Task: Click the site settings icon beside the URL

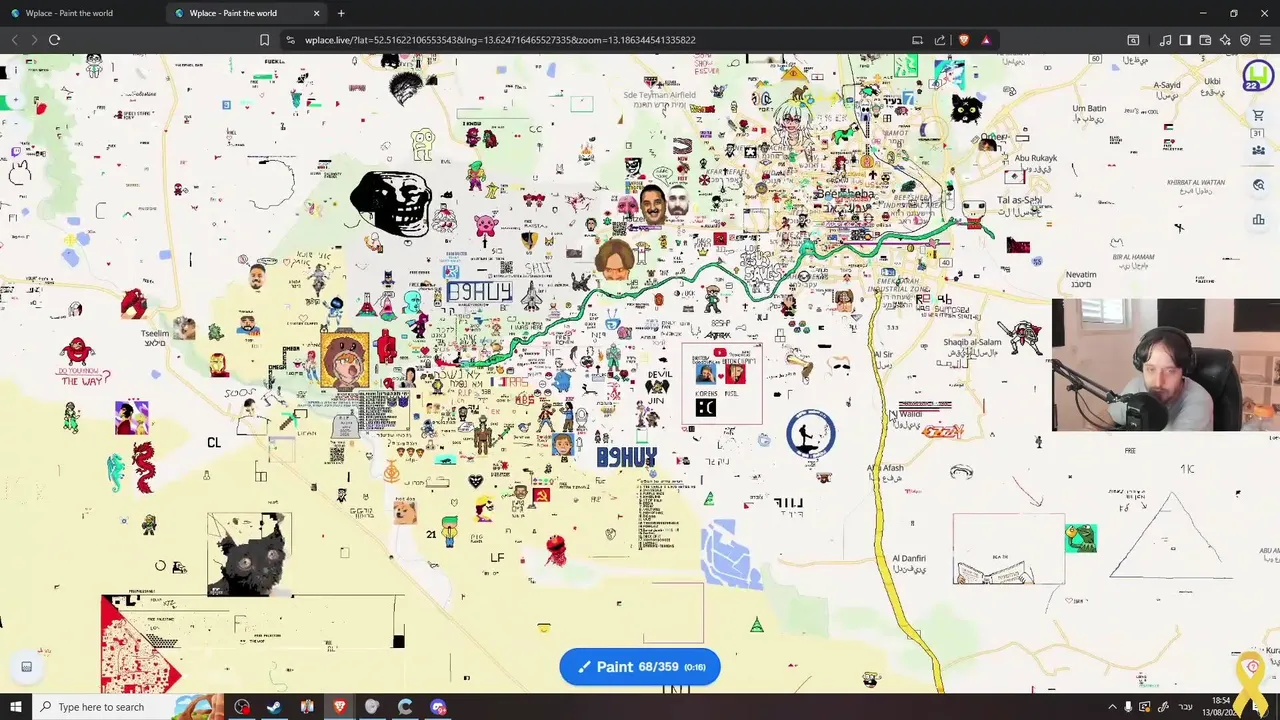Action: [x=290, y=40]
